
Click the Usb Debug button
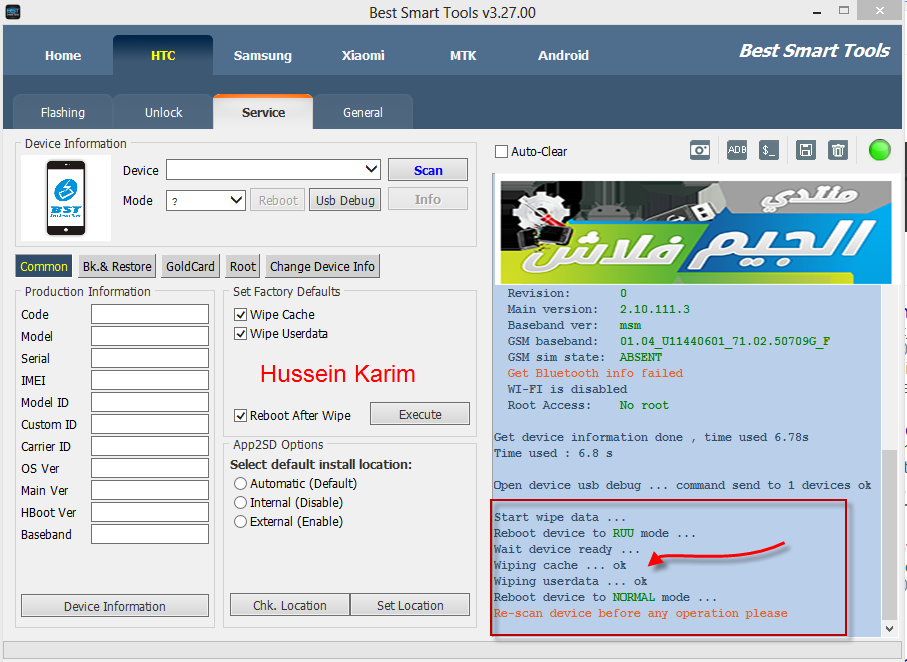coord(345,200)
